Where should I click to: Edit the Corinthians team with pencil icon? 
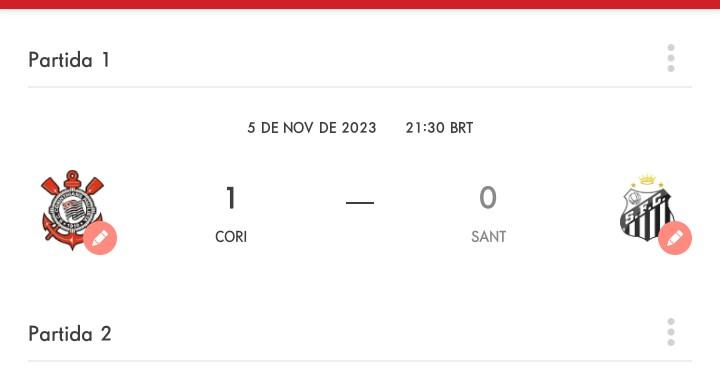[x=100, y=238]
